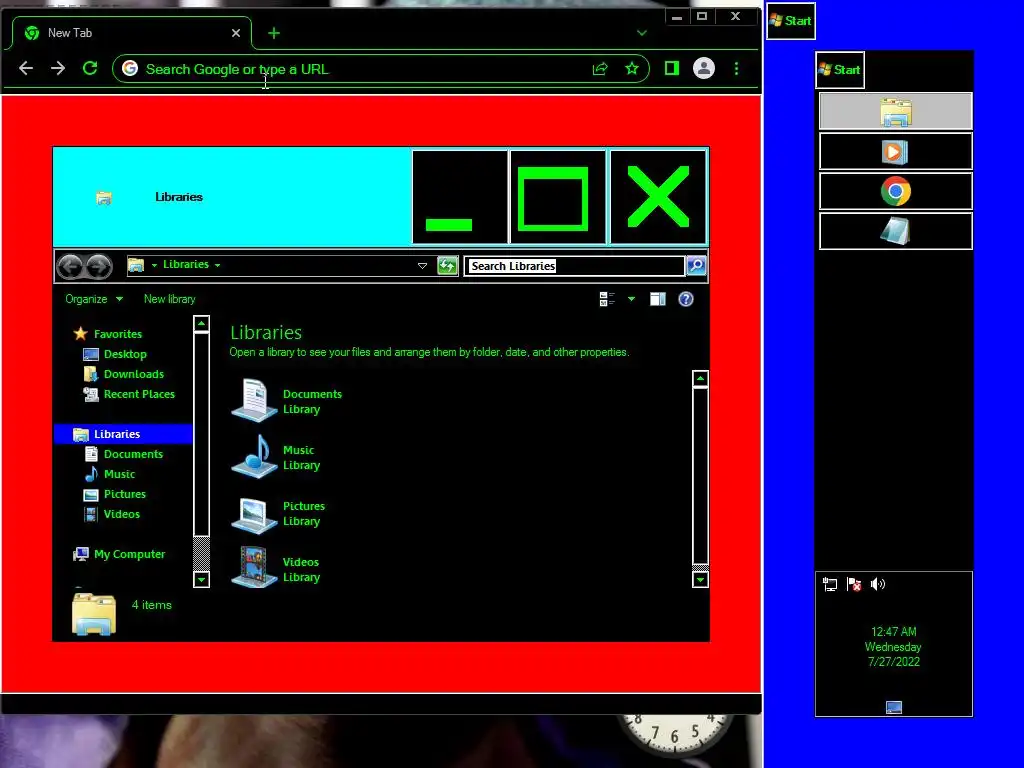Click the 12:47 AM clock in the tray
1024x768 pixels.
click(x=893, y=632)
